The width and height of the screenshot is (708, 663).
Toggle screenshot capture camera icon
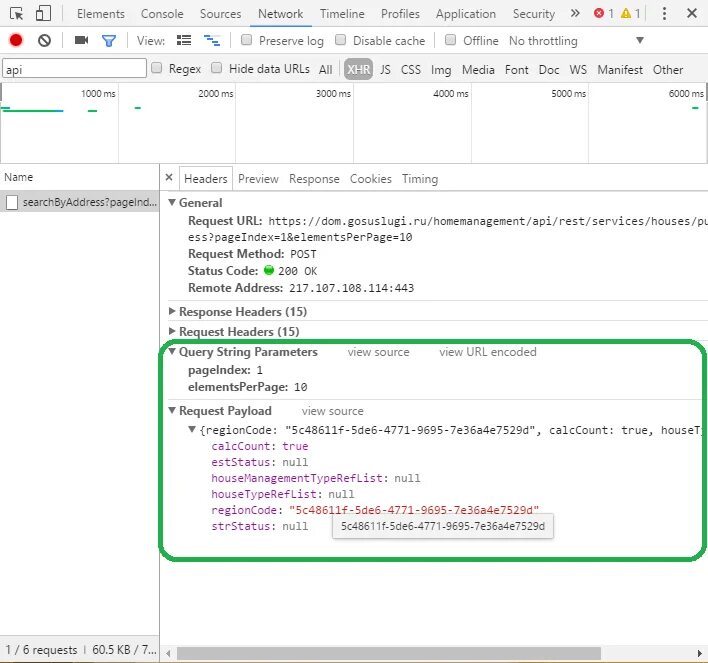[81, 41]
